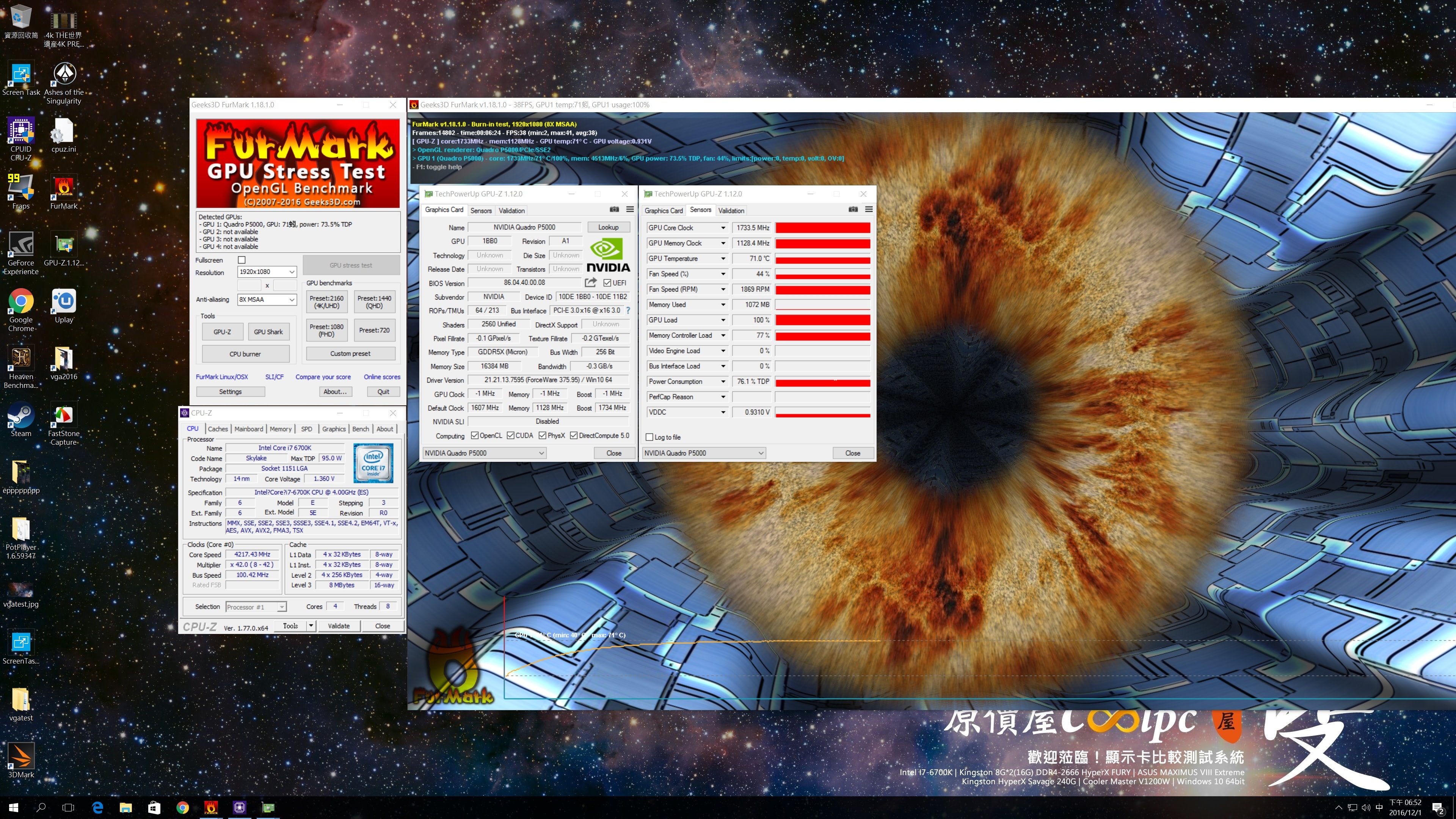Switch to the Caches tab in CPU-Z
The width and height of the screenshot is (1456, 819).
[218, 429]
